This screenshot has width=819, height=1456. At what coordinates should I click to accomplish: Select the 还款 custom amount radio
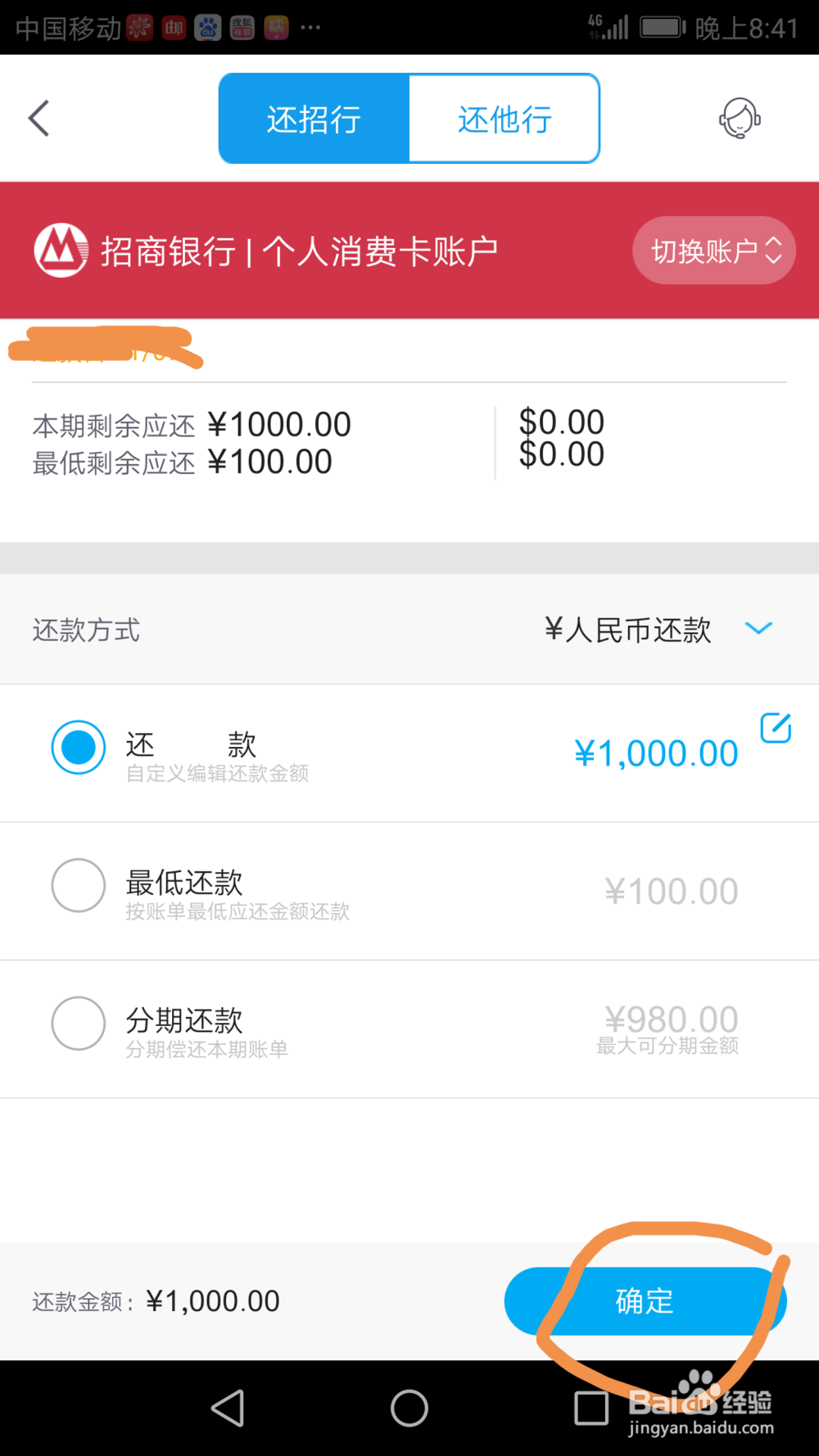coord(79,748)
